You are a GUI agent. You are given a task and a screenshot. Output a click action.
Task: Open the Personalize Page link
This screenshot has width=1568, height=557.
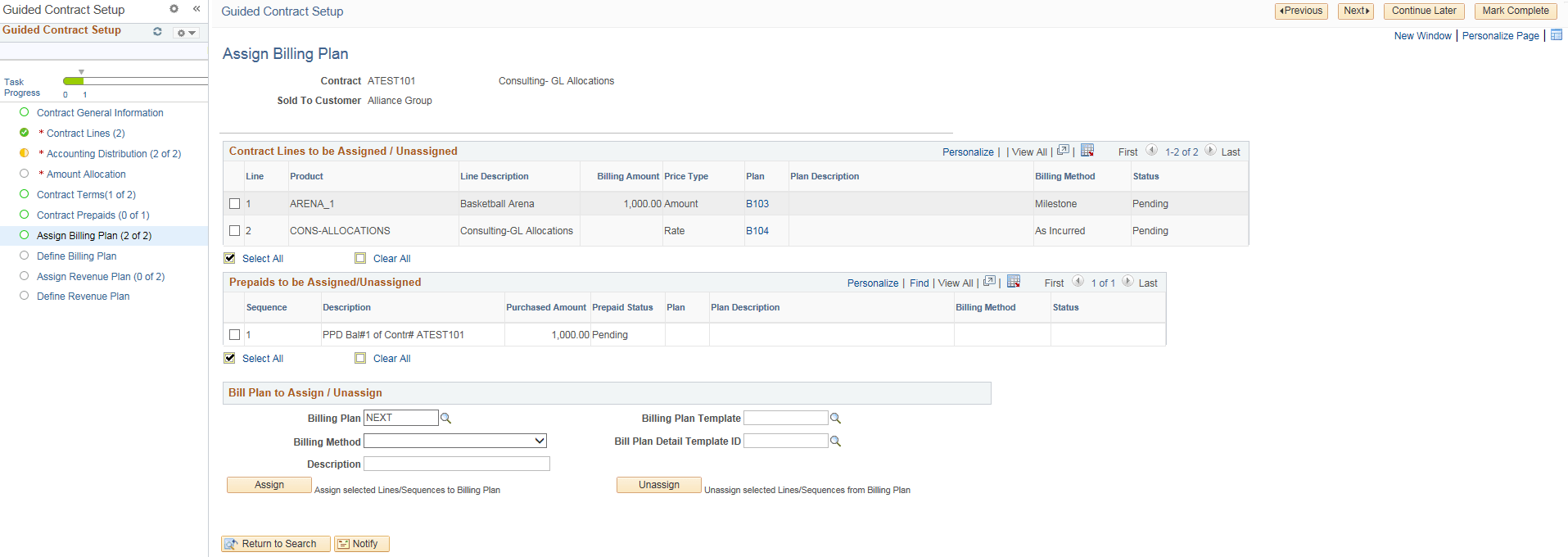[1500, 36]
